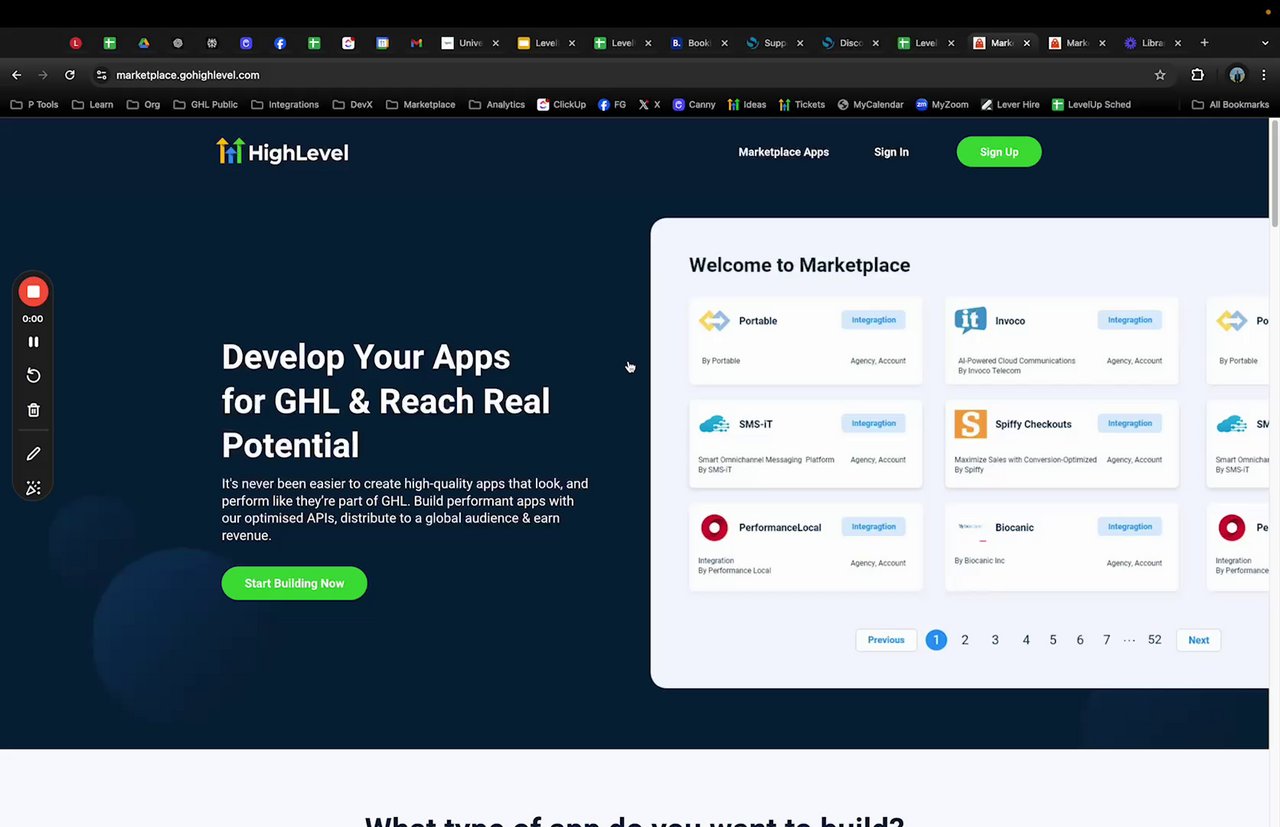This screenshot has width=1280, height=827.
Task: Click the Previous pagination button
Action: point(886,640)
